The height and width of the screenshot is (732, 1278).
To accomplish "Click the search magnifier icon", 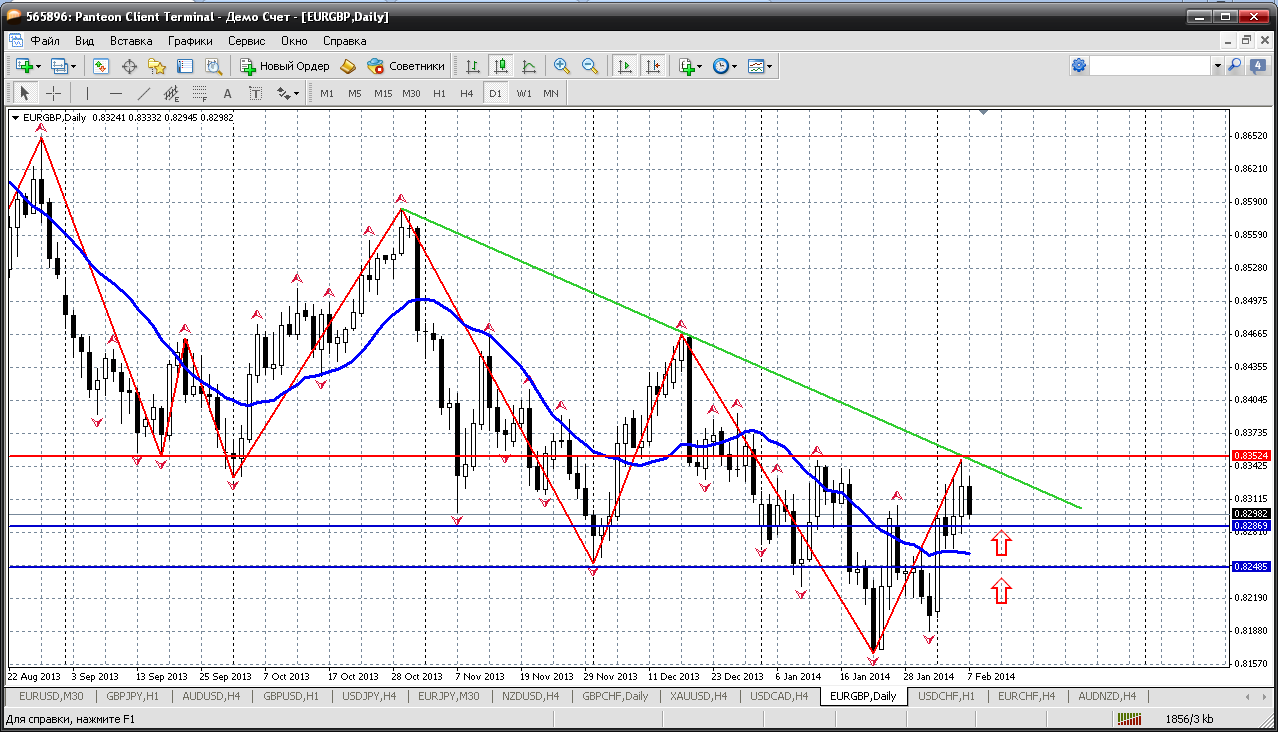I will point(1235,65).
